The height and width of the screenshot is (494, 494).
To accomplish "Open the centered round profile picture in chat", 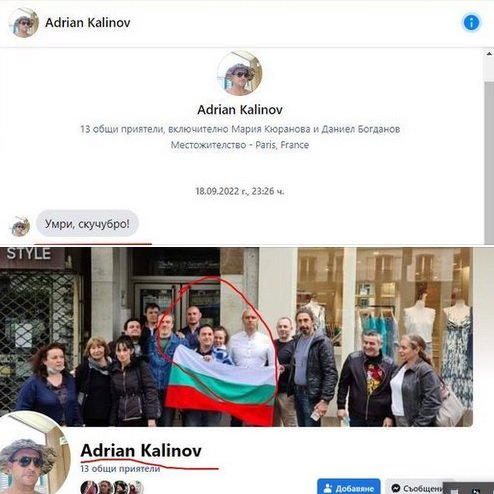I will click(240, 73).
